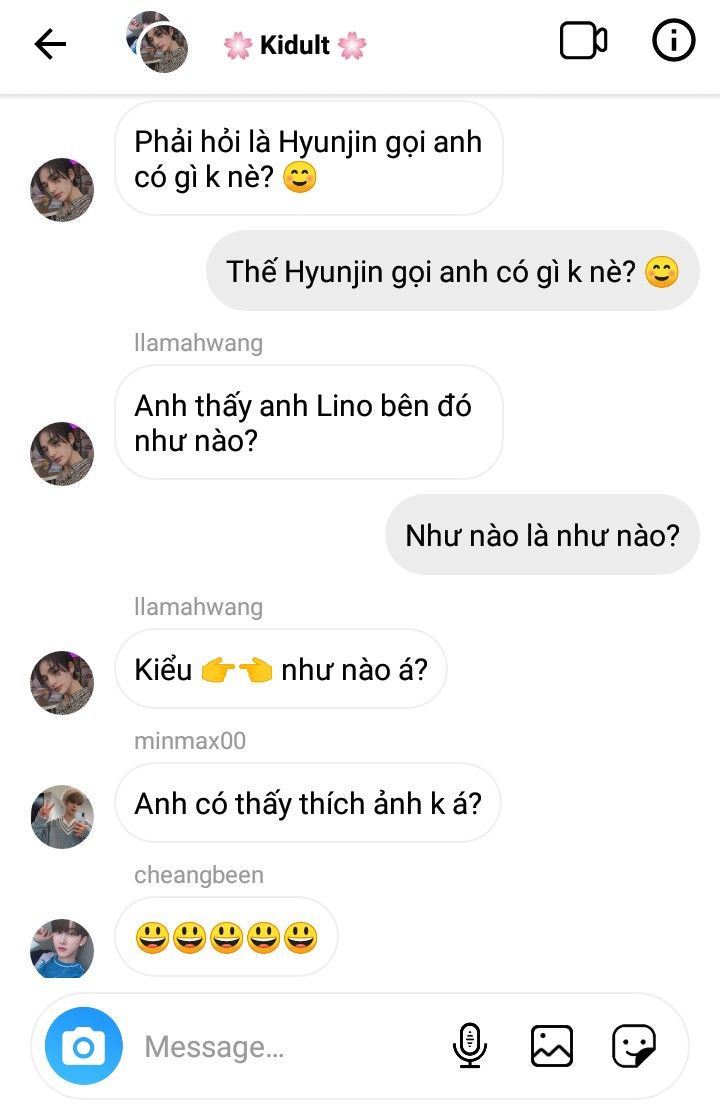Tap cheangbeen's profile picture

pyautogui.click(x=62, y=946)
